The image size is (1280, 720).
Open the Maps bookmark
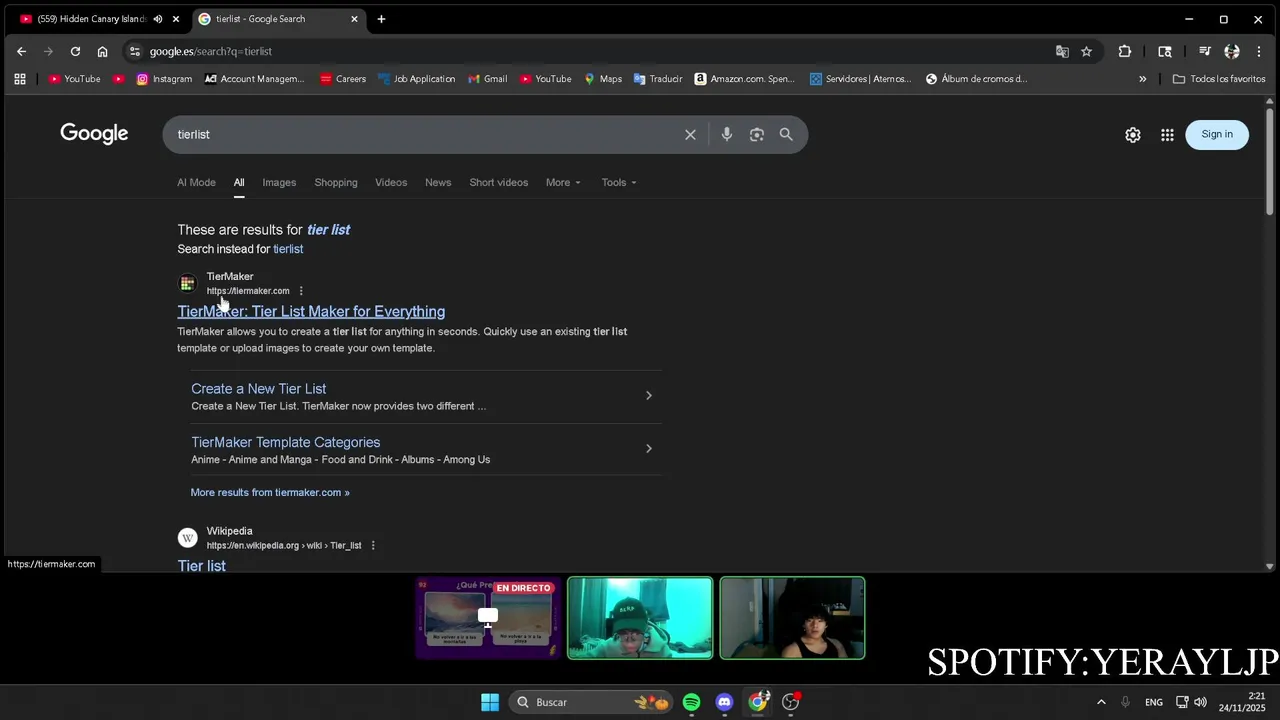pos(603,79)
